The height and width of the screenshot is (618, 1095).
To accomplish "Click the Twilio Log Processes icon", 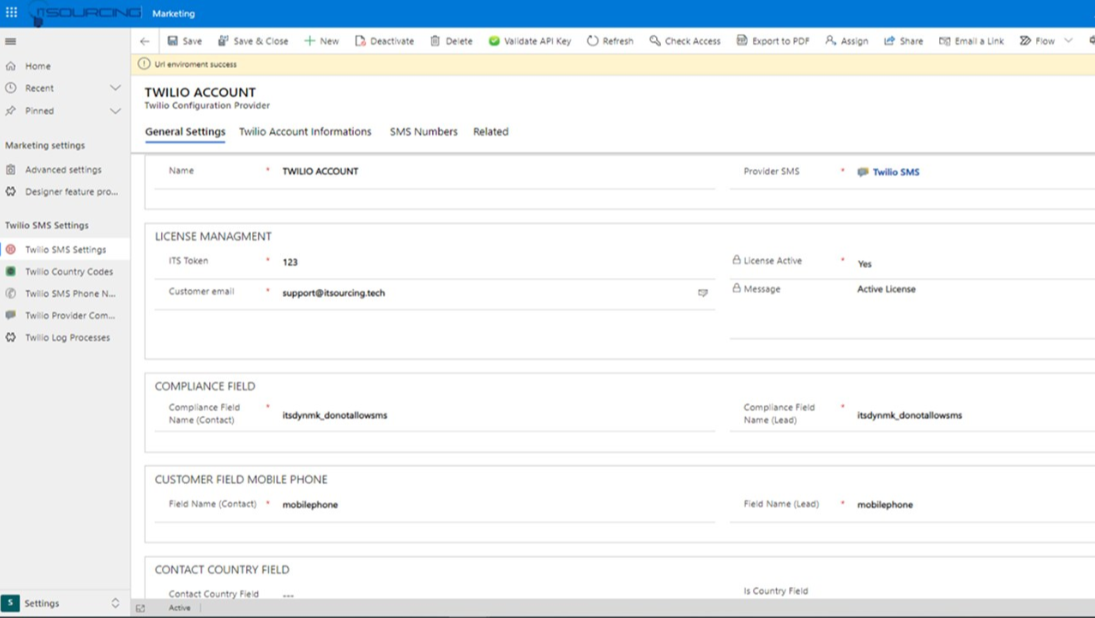I will tap(10, 337).
